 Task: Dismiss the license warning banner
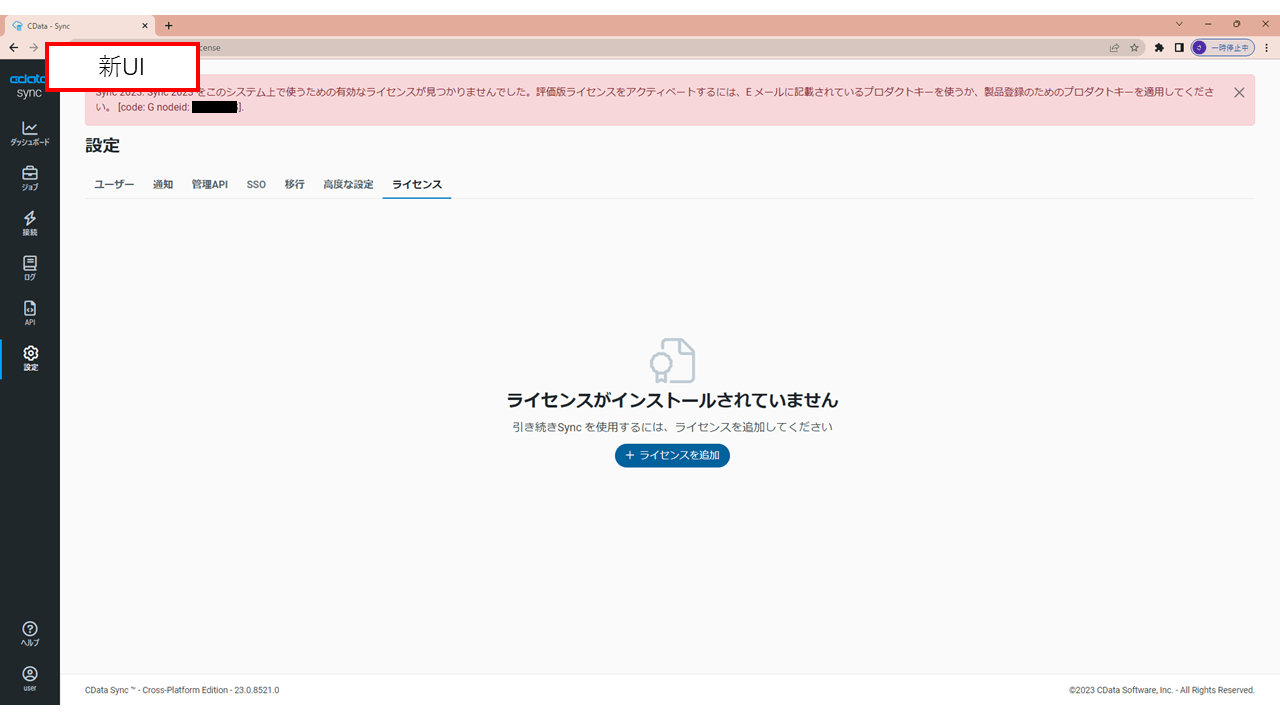point(1239,92)
